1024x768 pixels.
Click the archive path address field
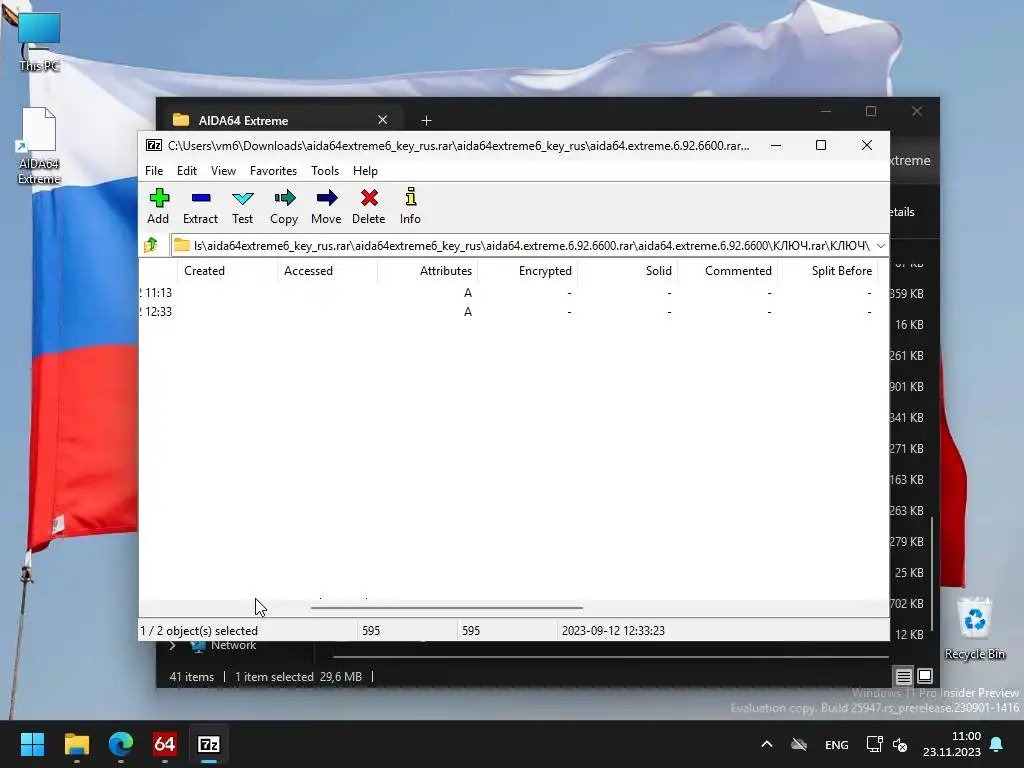(529, 246)
